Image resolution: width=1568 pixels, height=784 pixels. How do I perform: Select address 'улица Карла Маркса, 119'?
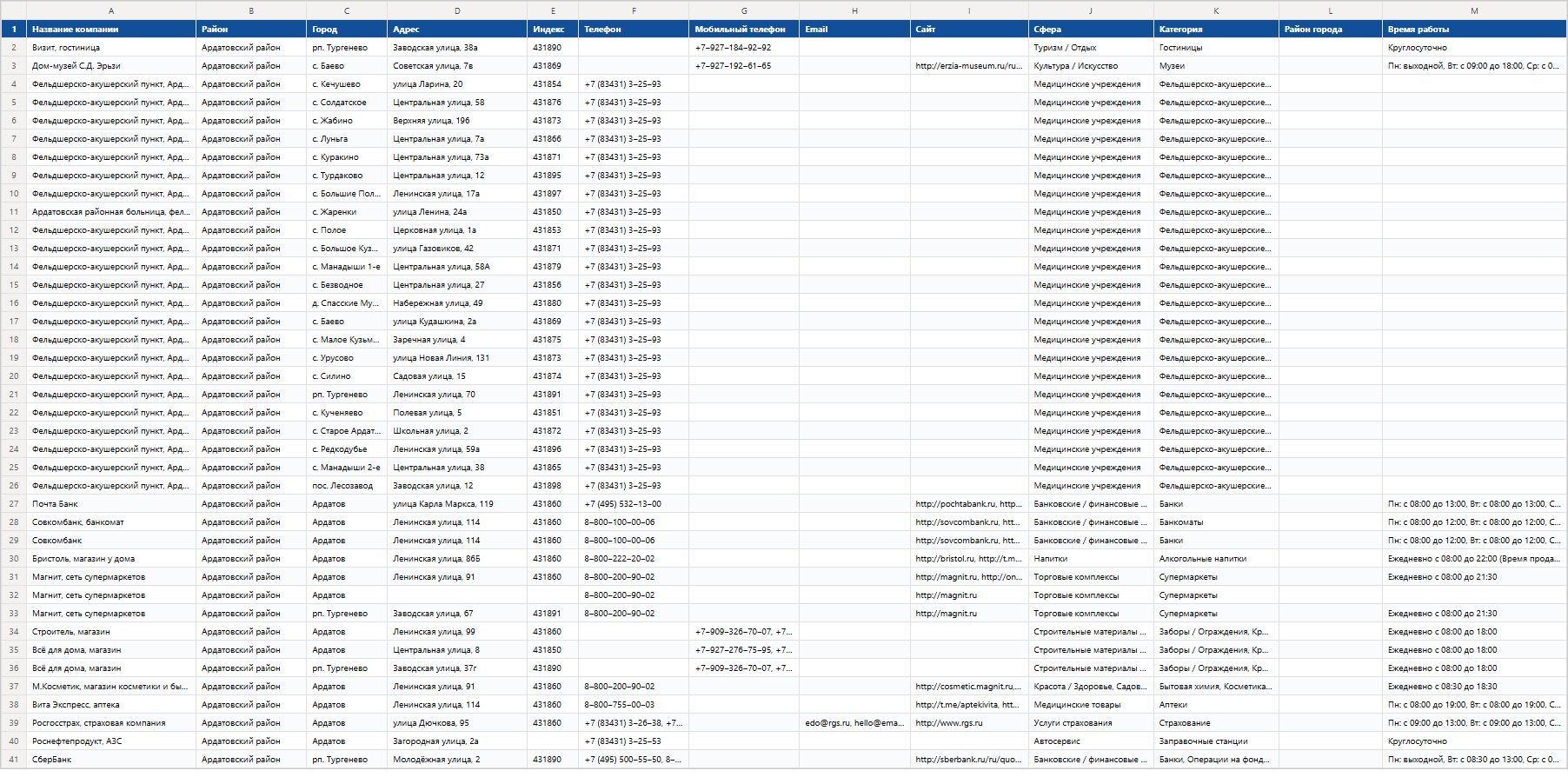(457, 504)
